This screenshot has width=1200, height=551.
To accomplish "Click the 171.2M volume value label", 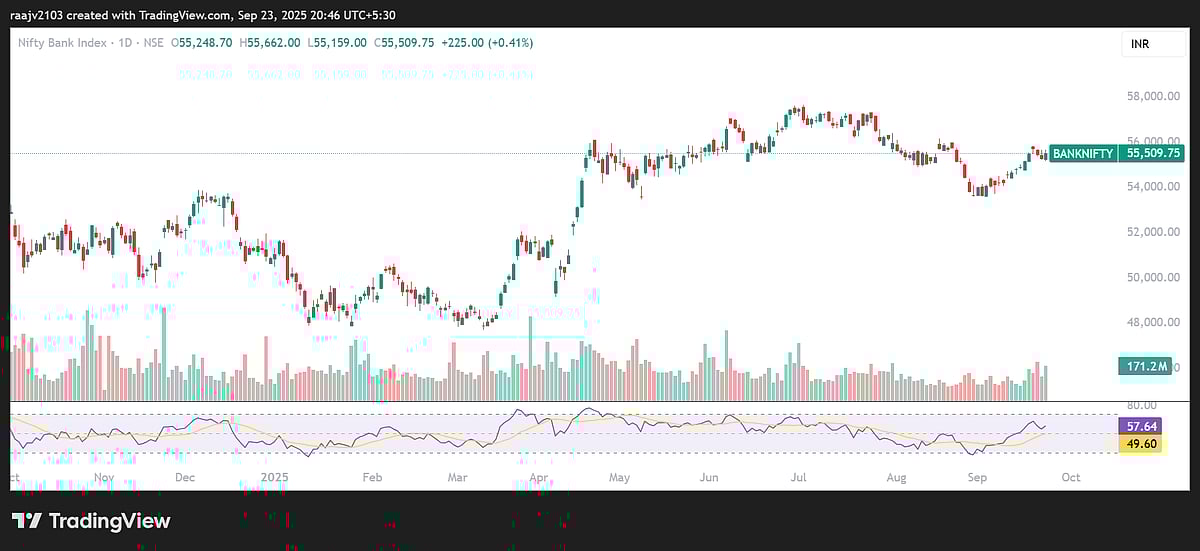I will click(x=1145, y=367).
